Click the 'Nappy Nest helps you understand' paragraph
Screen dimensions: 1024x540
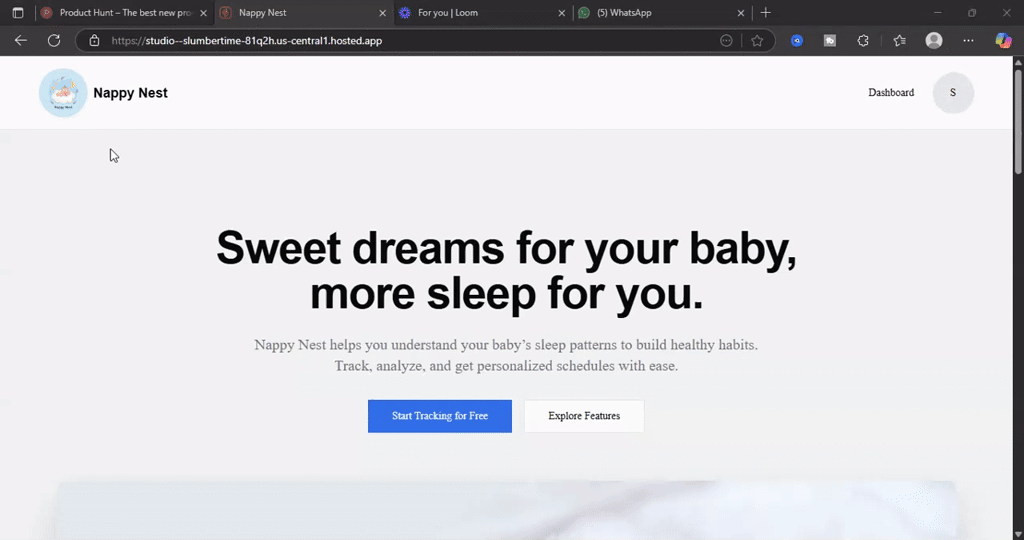pos(506,355)
